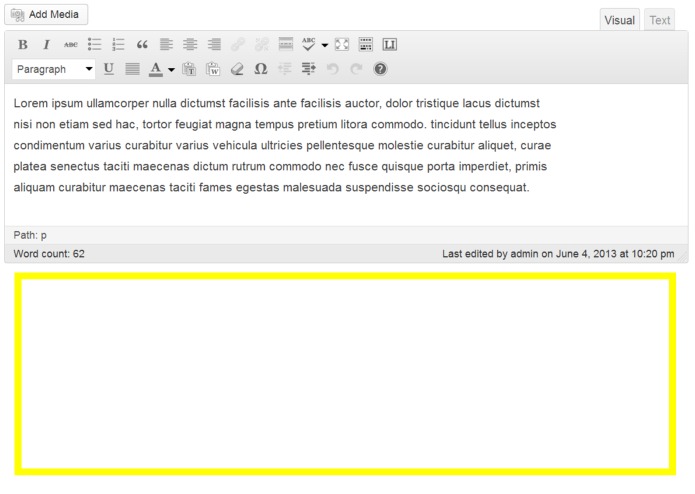Toggle italic formatting
695x494 pixels.
pyautogui.click(x=46, y=45)
